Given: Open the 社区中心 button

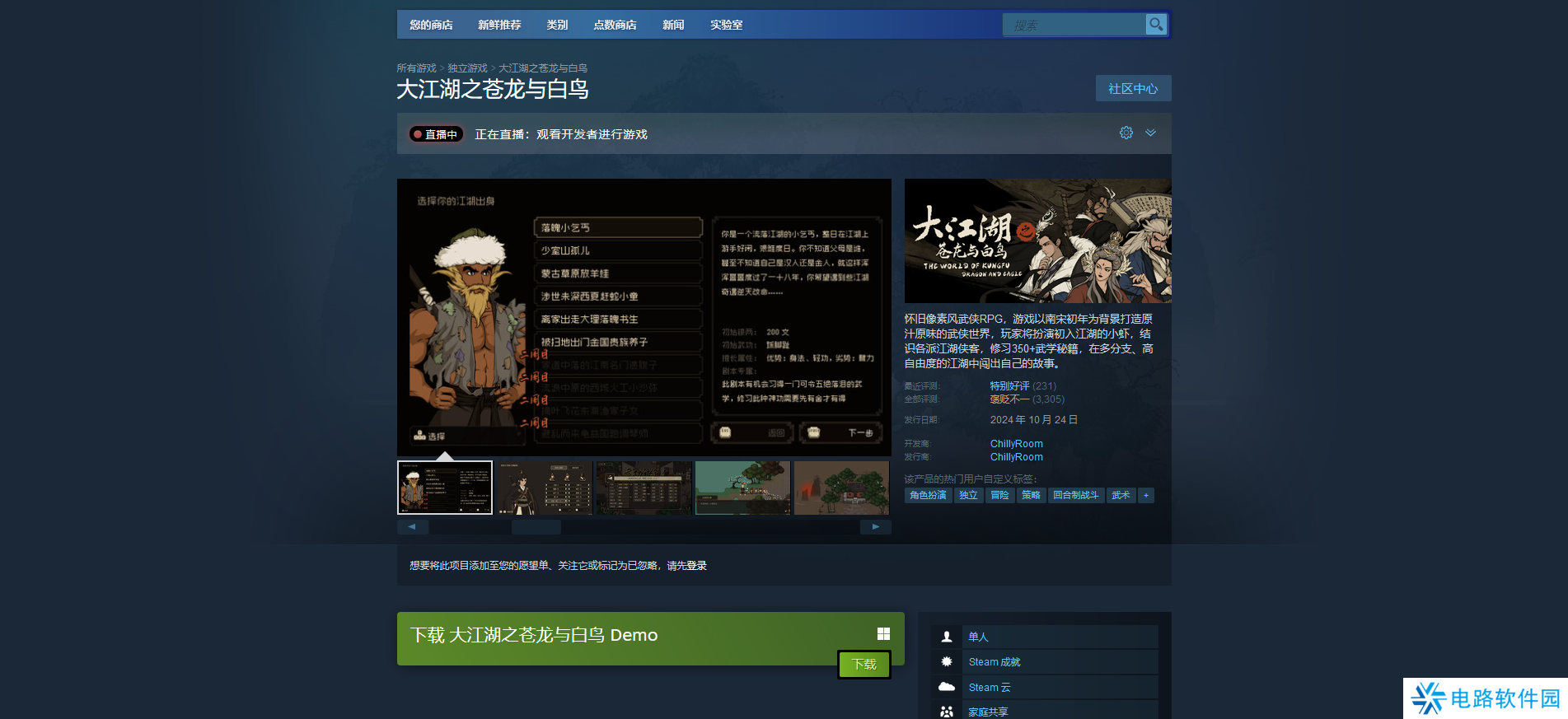Looking at the screenshot, I should 1133,88.
